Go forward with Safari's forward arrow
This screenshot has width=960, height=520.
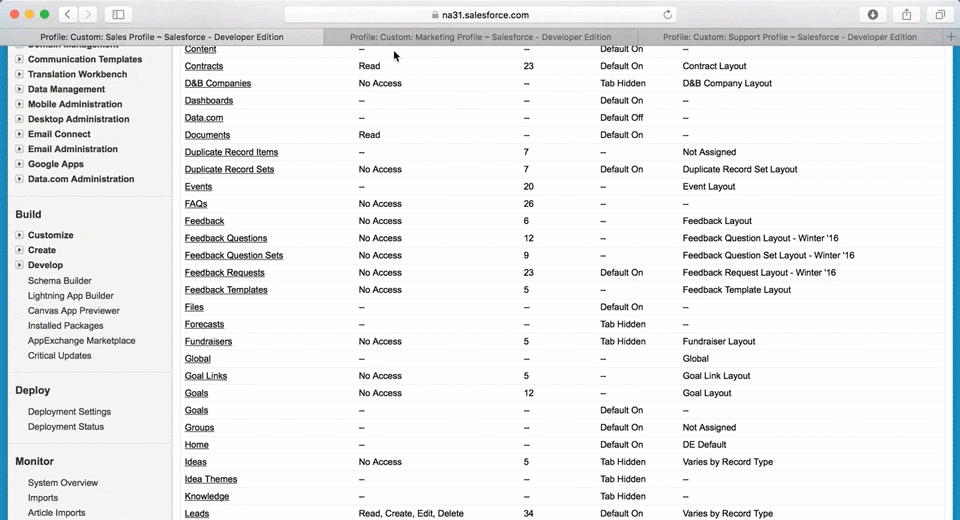click(x=88, y=14)
